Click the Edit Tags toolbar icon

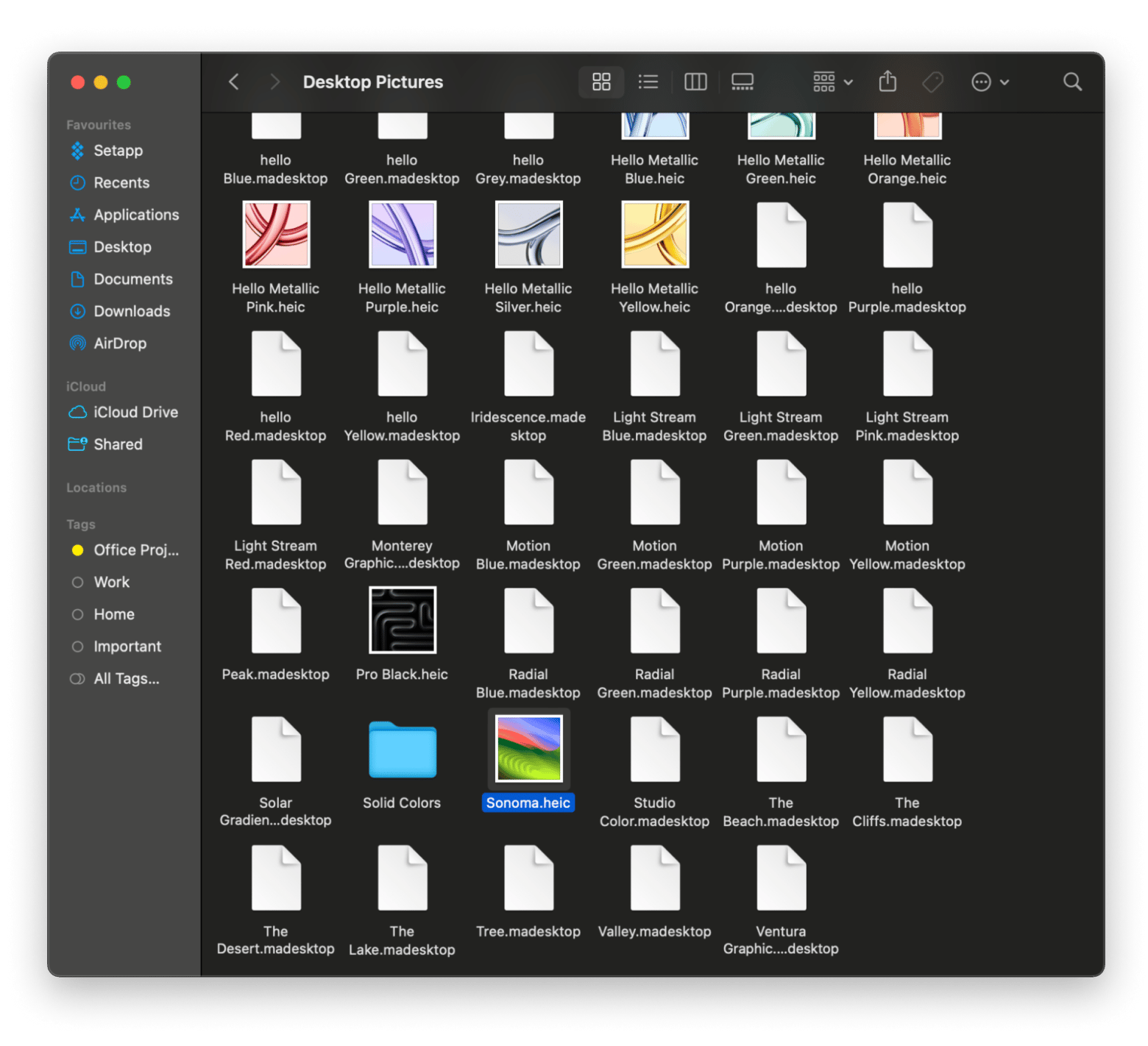click(933, 82)
